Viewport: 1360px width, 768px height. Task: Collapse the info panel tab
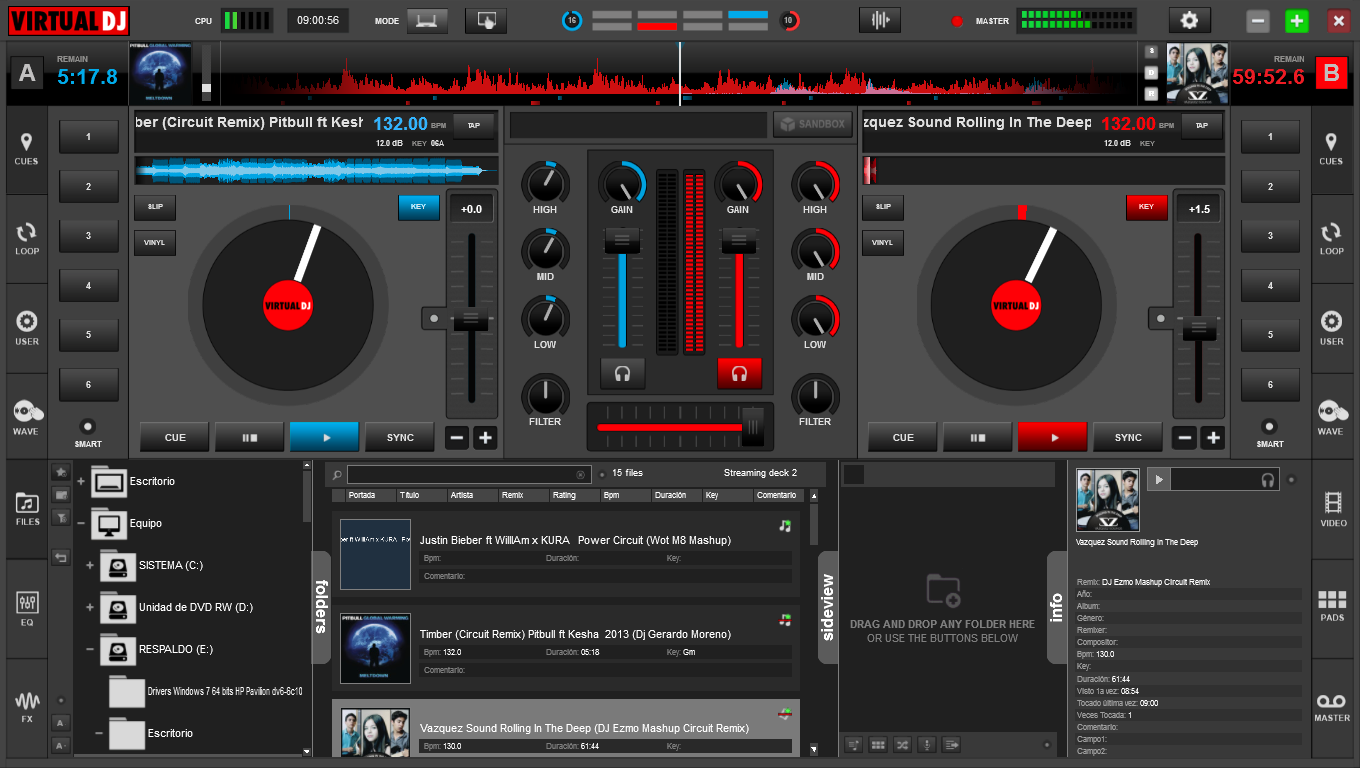[1057, 607]
